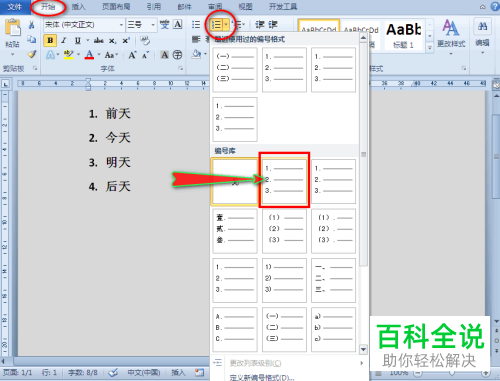
Task: Click the 字数: 8/8 word count
Action: 83,372
